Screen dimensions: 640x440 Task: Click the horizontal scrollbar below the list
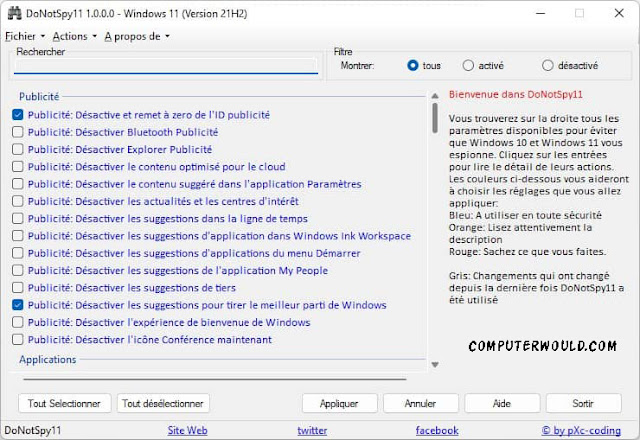pyautogui.click(x=215, y=379)
